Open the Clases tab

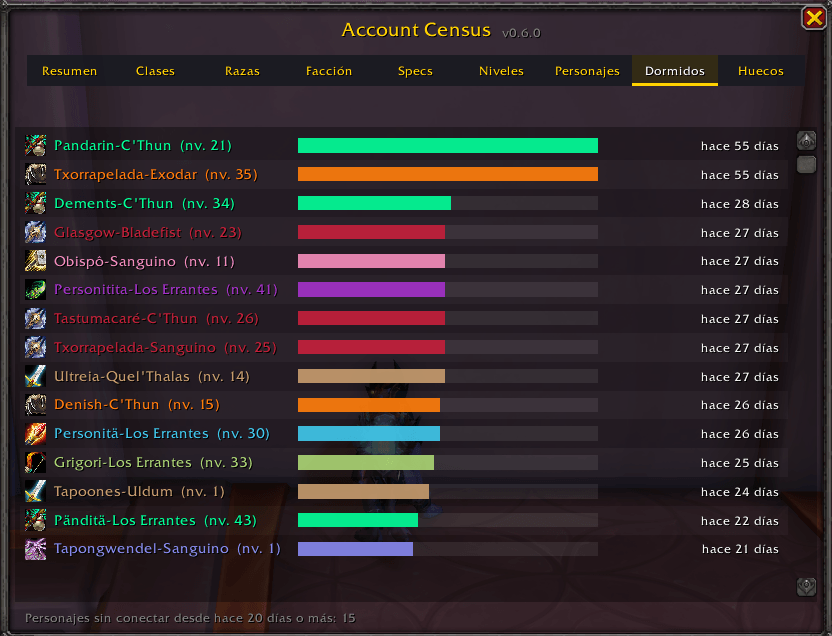pyautogui.click(x=155, y=71)
